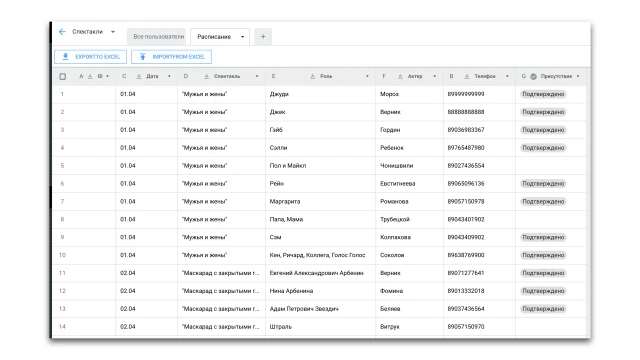This screenshot has height=360, width=640.
Task: Click Подтверждено chip in Гордин row
Action: click(543, 130)
